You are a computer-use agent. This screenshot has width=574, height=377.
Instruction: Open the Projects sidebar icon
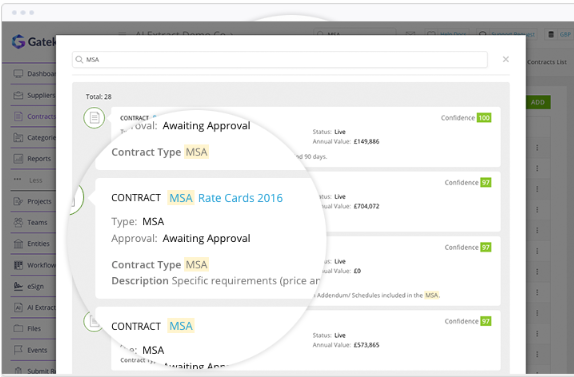tap(18, 201)
